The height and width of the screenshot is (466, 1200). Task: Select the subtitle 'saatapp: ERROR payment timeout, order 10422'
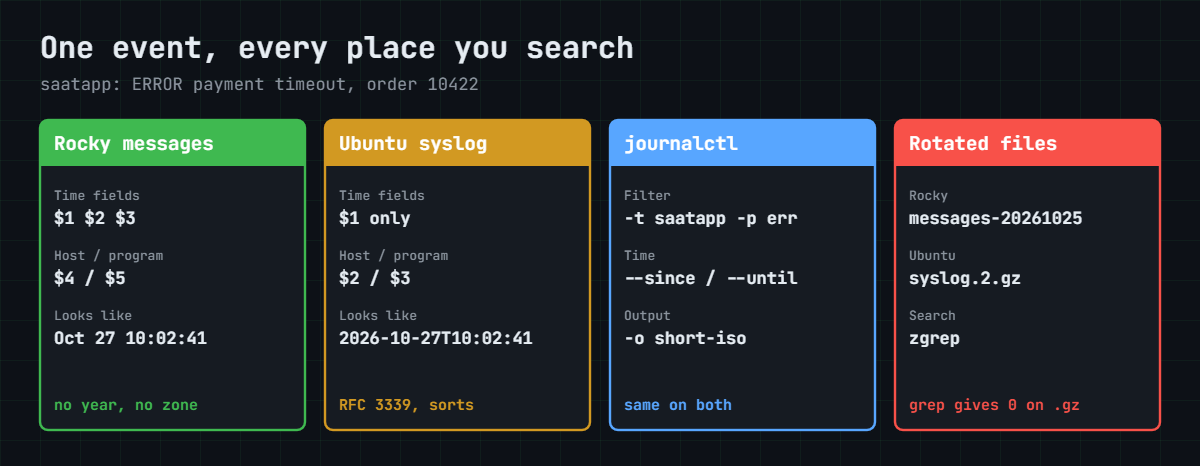click(x=259, y=84)
